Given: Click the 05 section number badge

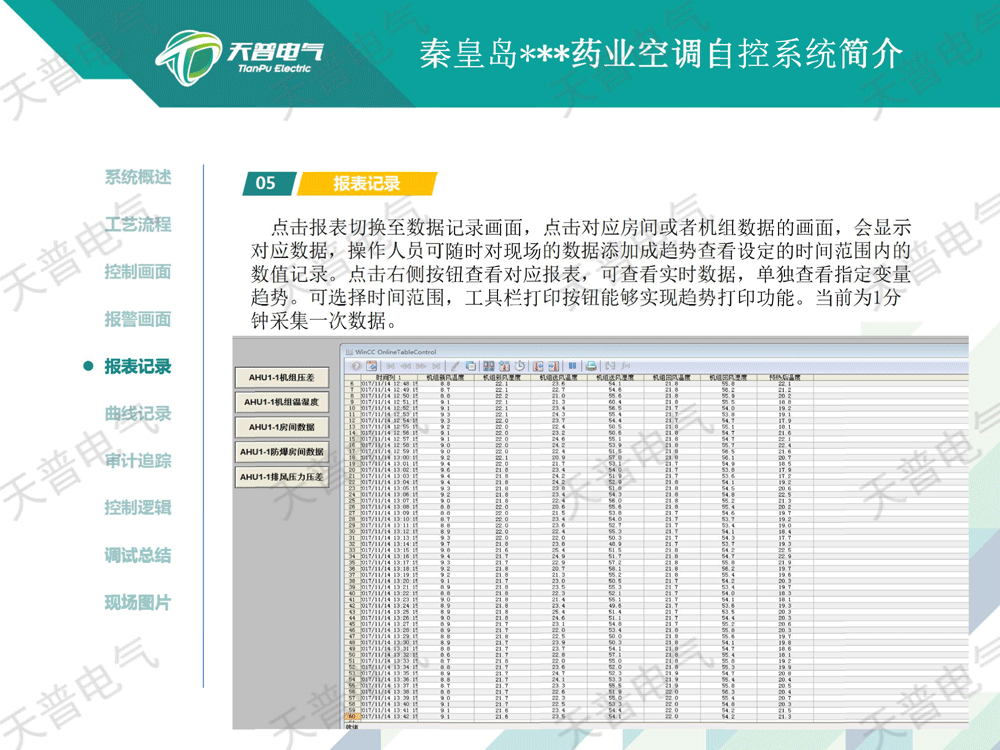Looking at the screenshot, I should pyautogui.click(x=267, y=184).
